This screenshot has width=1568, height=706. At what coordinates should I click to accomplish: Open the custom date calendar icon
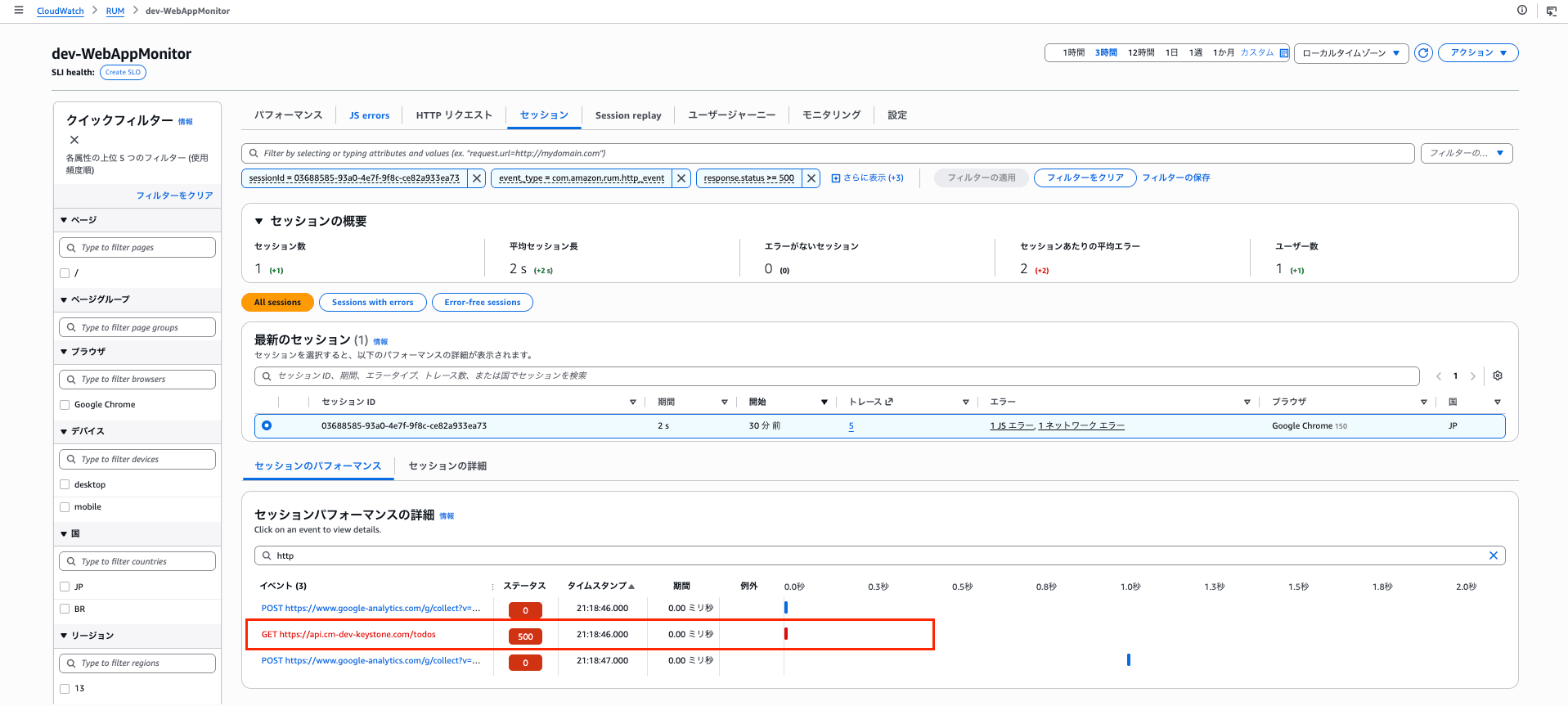(1283, 53)
